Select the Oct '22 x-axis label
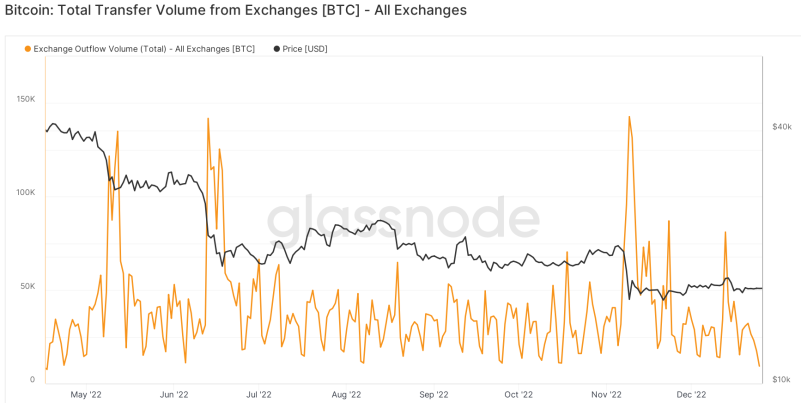 (518, 395)
